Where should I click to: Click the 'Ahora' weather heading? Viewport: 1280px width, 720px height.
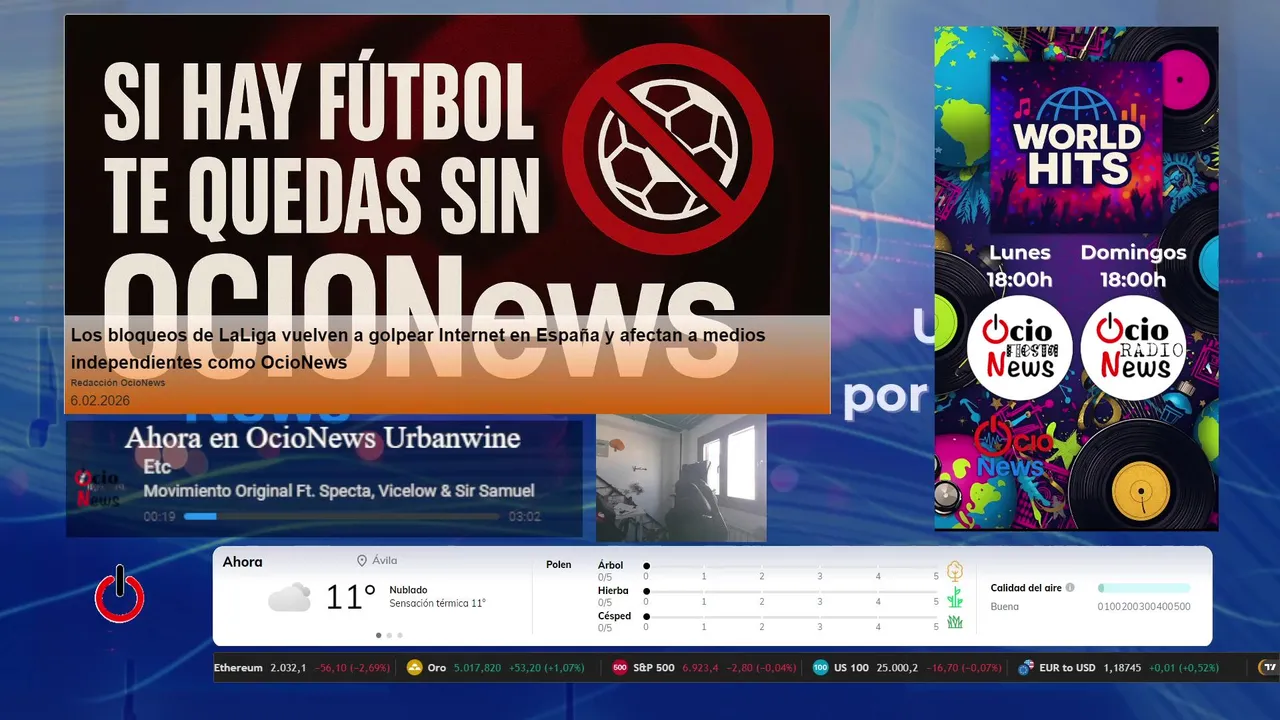pyautogui.click(x=243, y=562)
